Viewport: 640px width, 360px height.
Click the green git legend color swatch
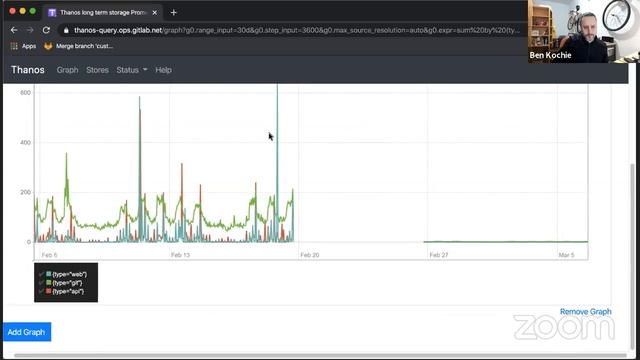(x=49, y=282)
